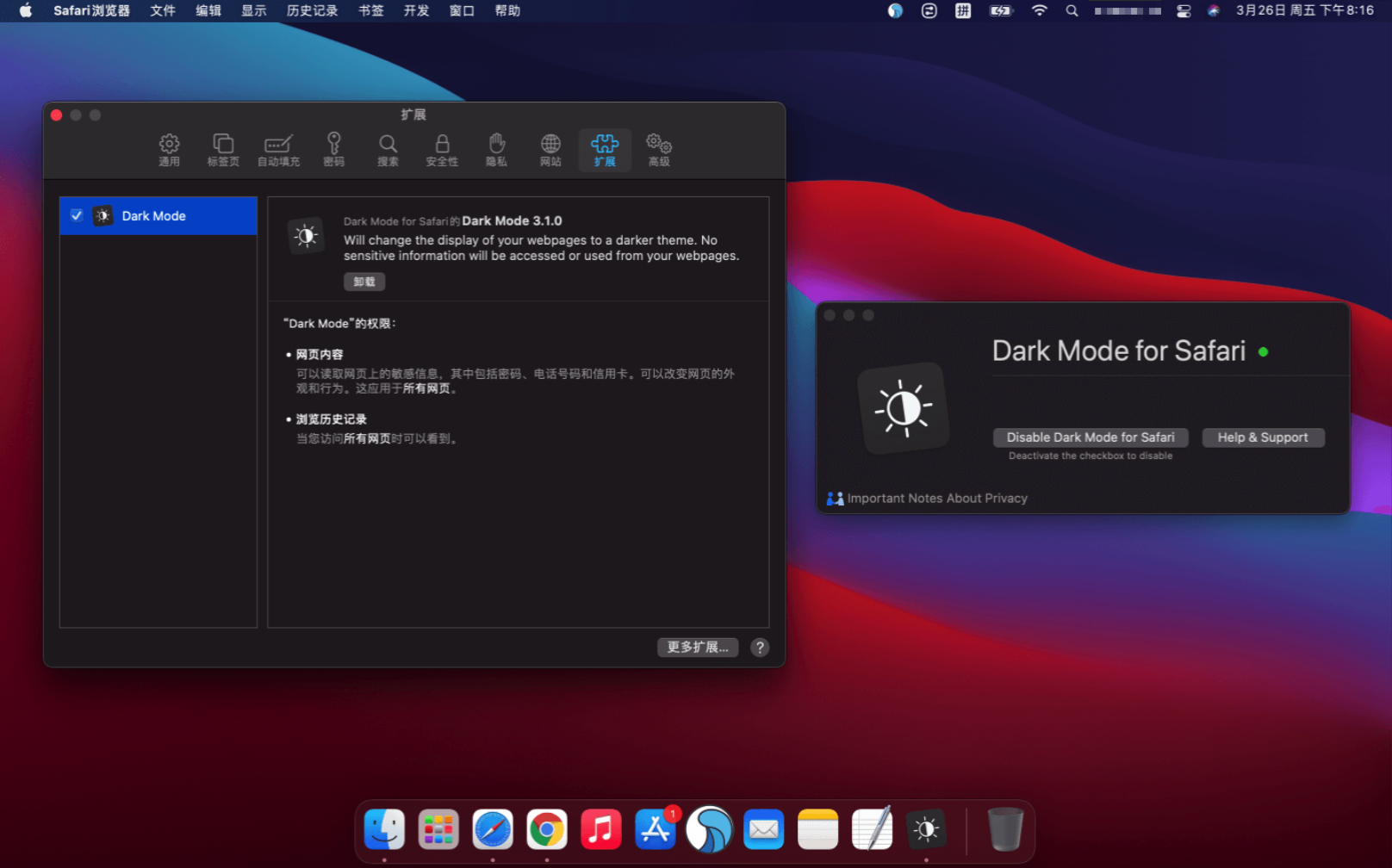Open the Advanced (高级) preferences tab
This screenshot has height=868, width=1392.
pyautogui.click(x=659, y=150)
